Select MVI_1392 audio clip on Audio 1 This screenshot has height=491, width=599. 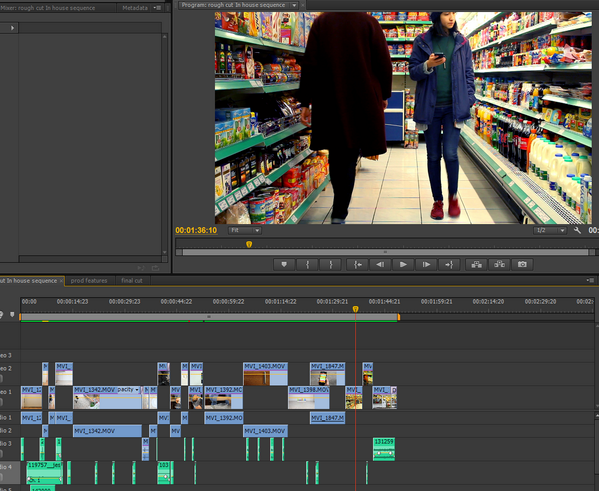(223, 418)
